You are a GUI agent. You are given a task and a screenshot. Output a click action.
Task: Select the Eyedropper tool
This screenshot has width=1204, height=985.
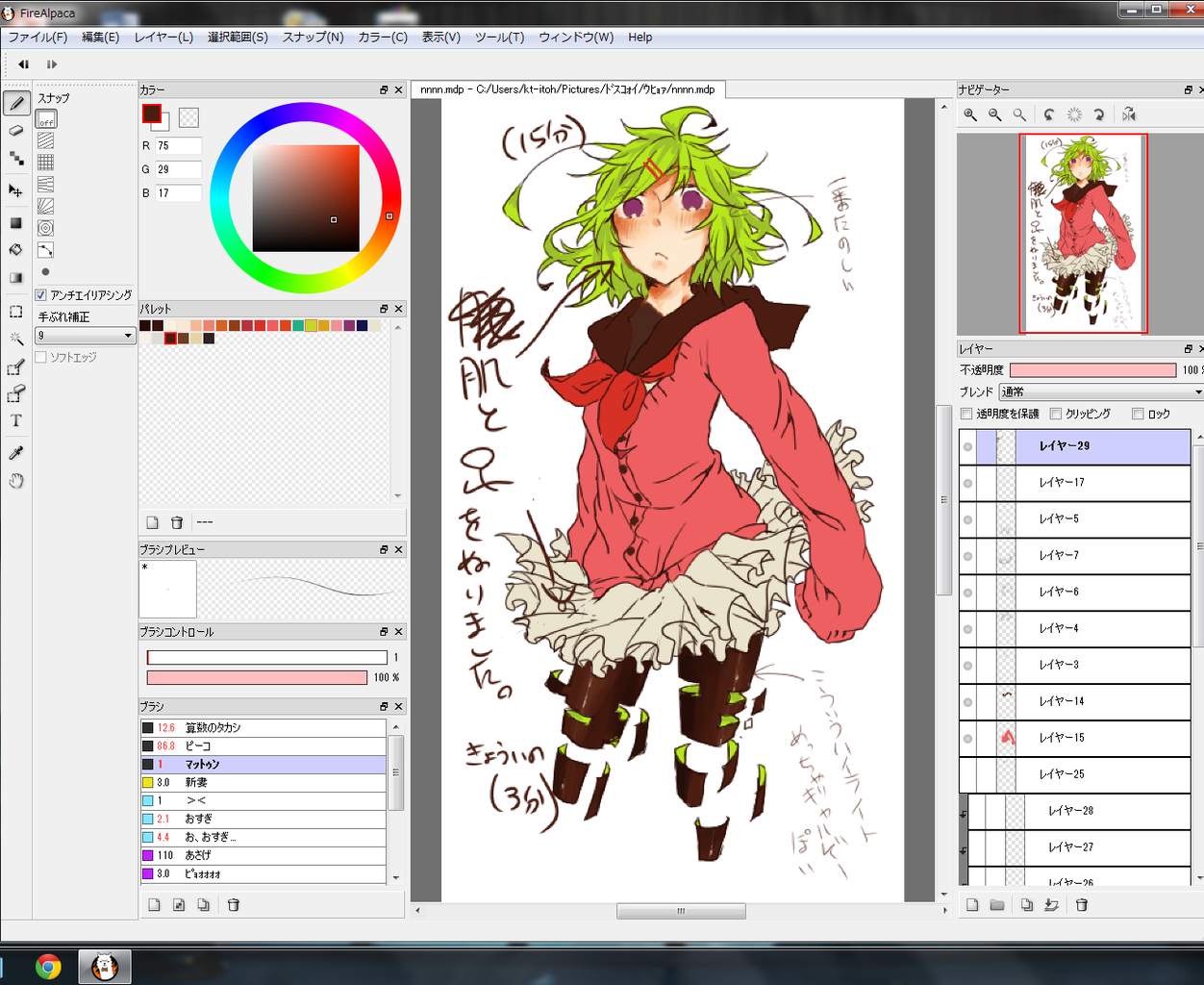[16, 453]
